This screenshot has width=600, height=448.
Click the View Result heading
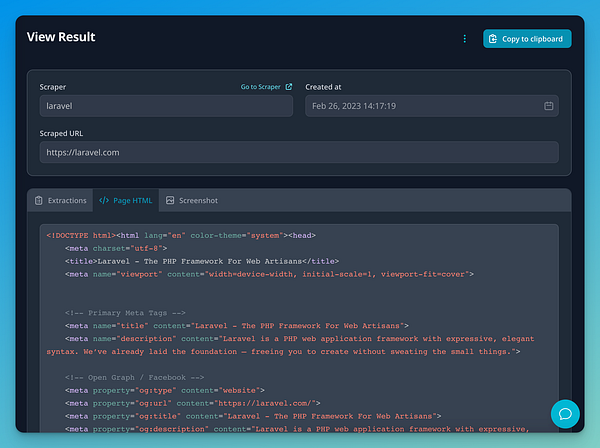61,37
